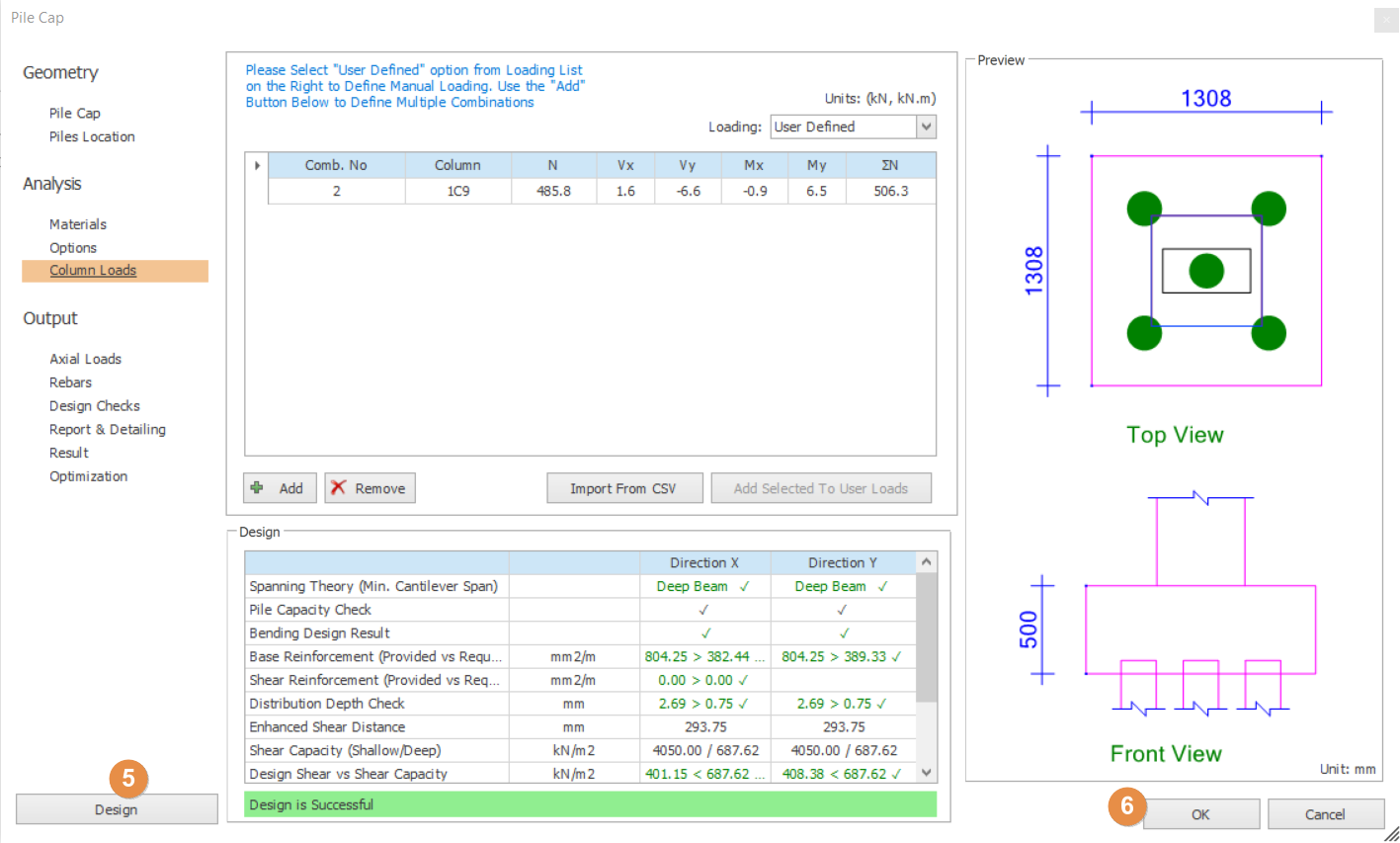Image resolution: width=1400 pixels, height=843 pixels.
Task: Click the Vx column header
Action: click(625, 165)
